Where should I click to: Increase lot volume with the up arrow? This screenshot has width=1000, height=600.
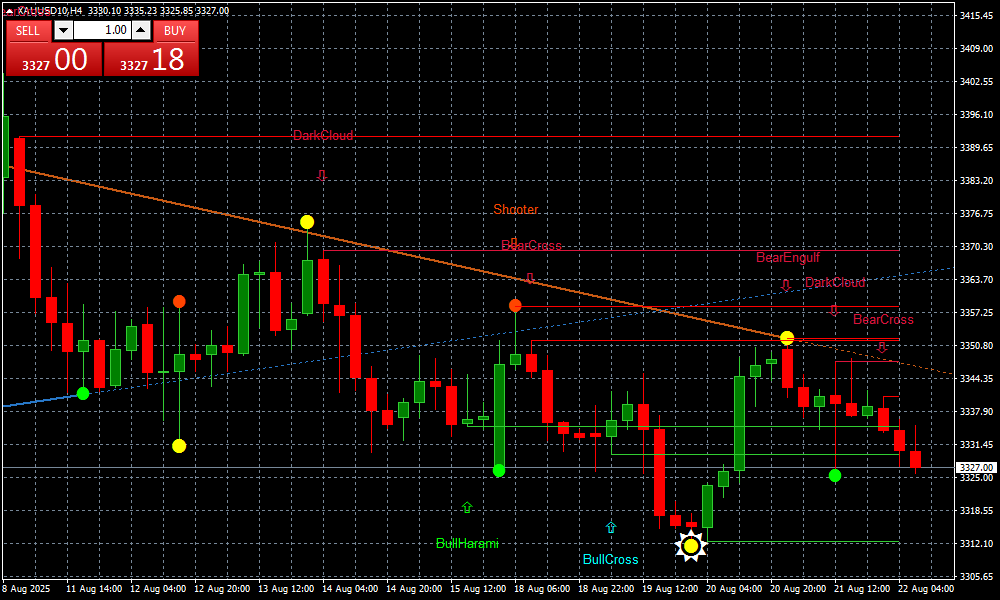[140, 30]
